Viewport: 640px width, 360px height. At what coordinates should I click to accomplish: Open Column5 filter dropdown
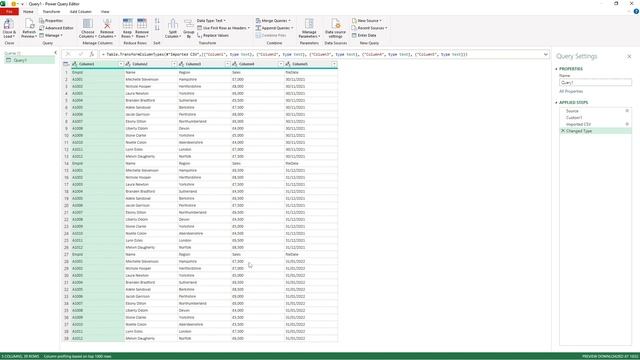point(334,64)
